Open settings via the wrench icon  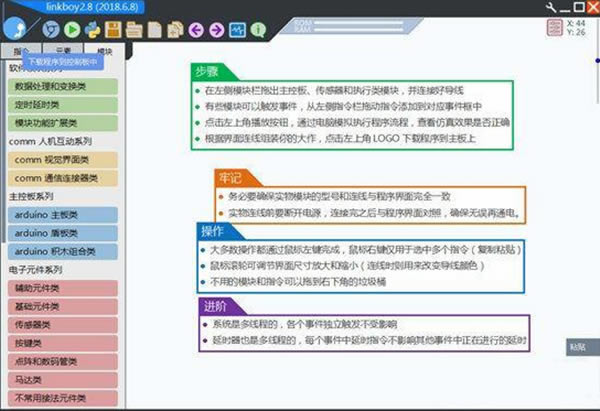point(551,7)
